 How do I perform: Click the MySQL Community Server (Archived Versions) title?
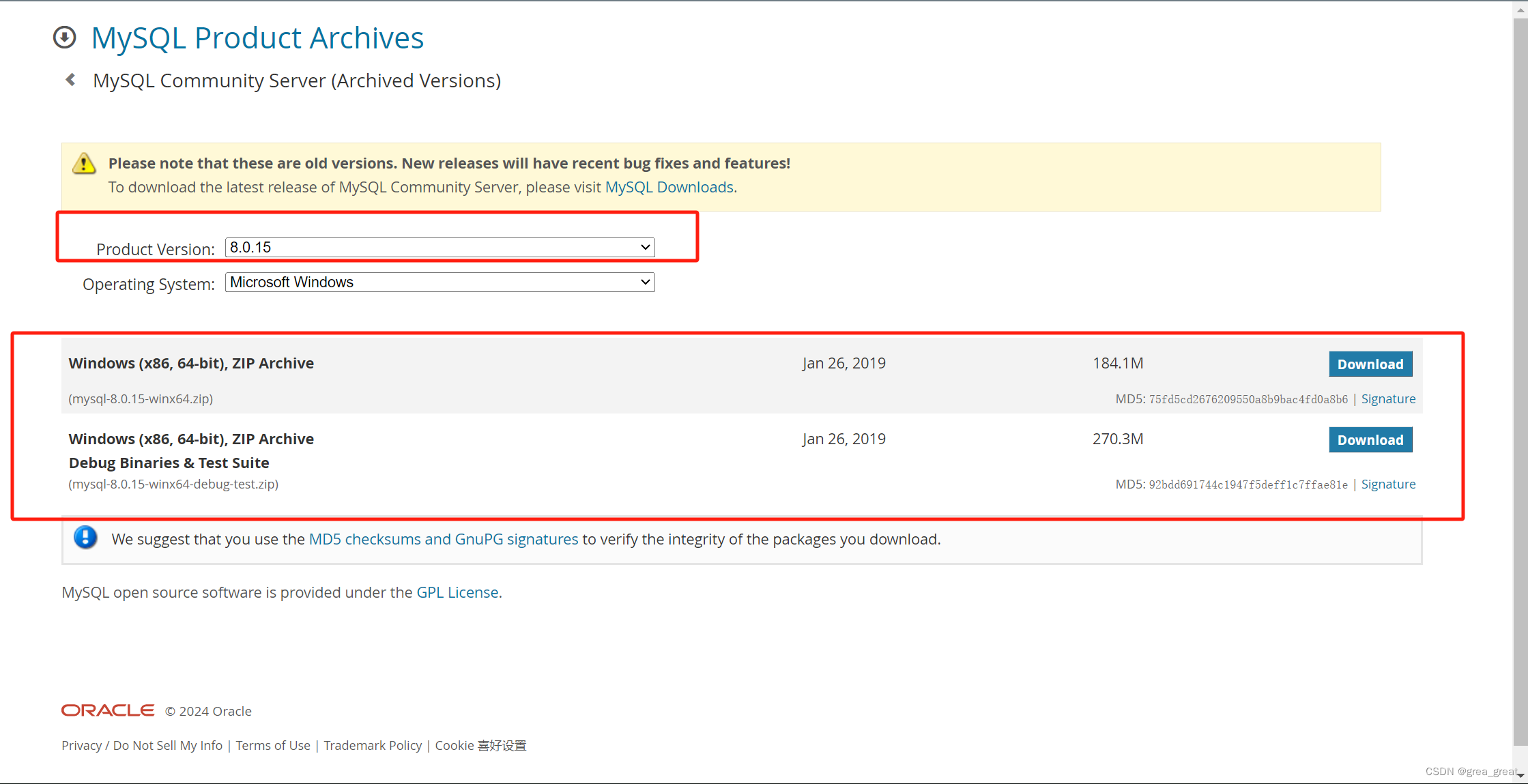point(297,81)
